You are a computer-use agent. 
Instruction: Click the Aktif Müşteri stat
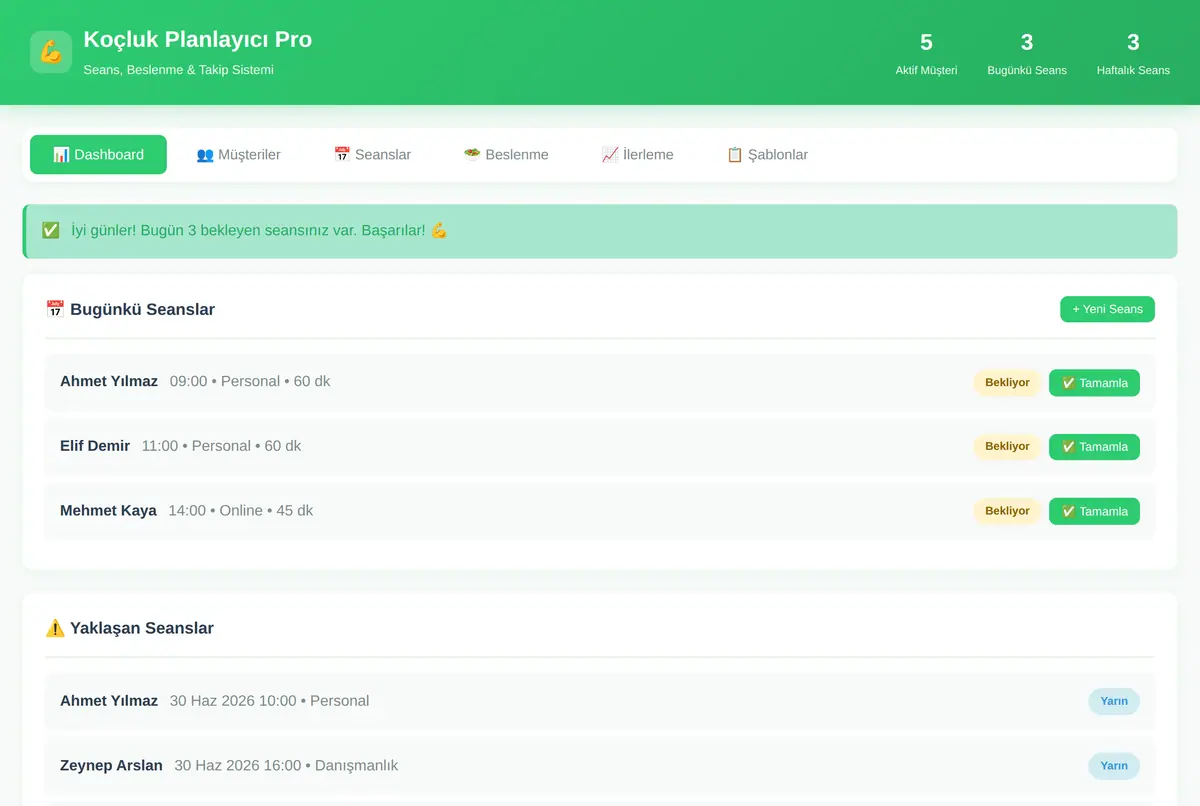[x=926, y=53]
